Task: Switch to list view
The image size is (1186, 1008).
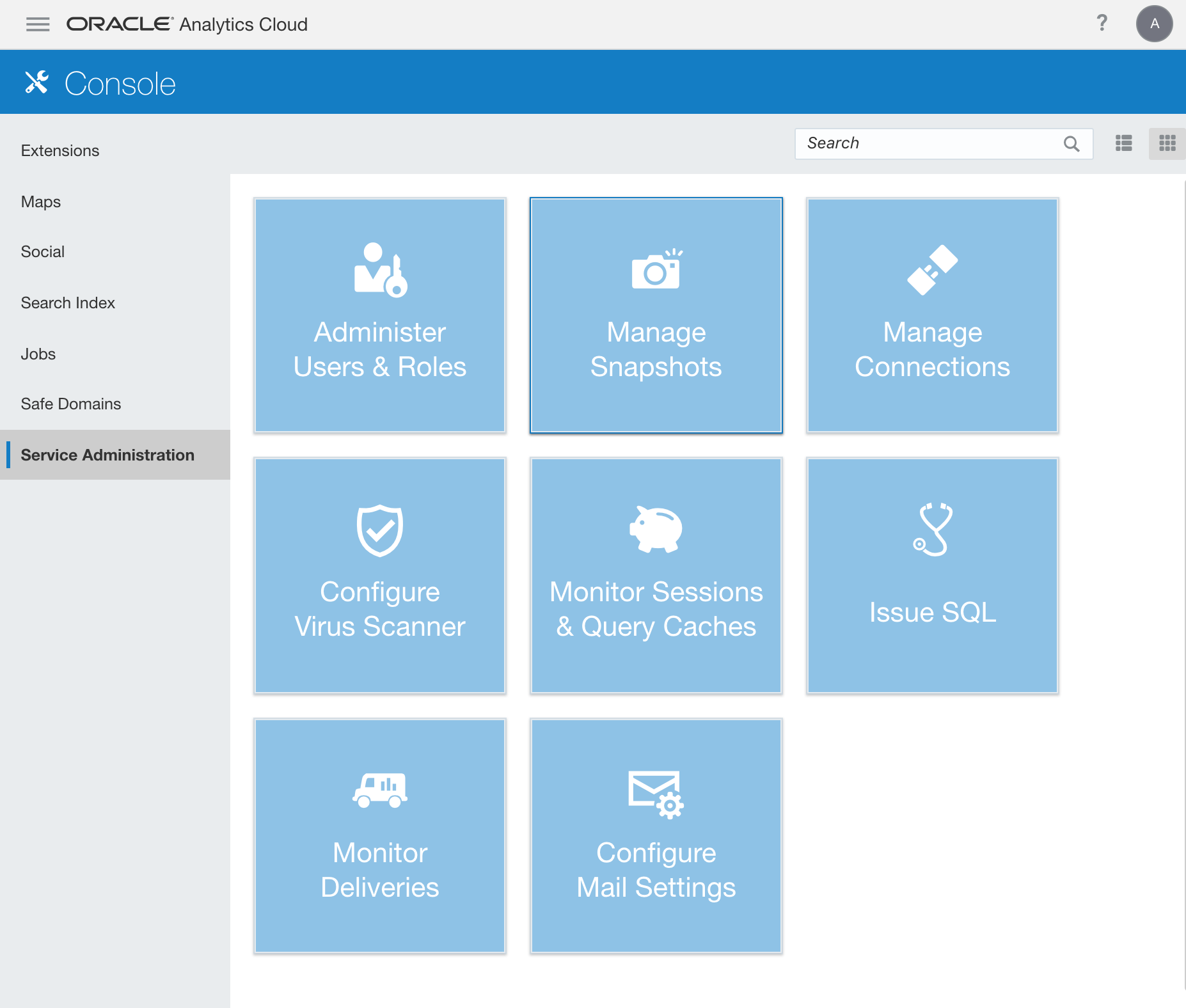Action: [1124, 143]
